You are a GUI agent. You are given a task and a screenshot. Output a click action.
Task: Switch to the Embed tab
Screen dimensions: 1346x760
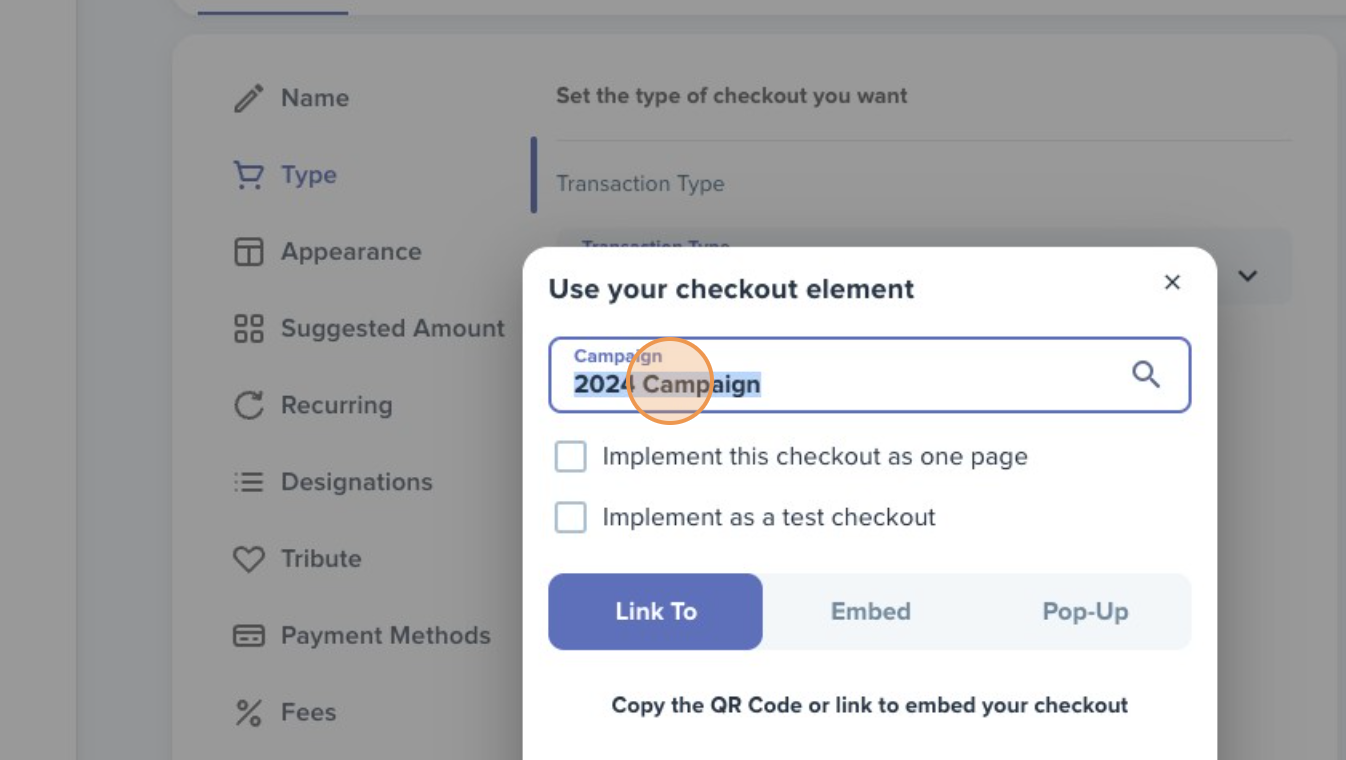click(870, 611)
